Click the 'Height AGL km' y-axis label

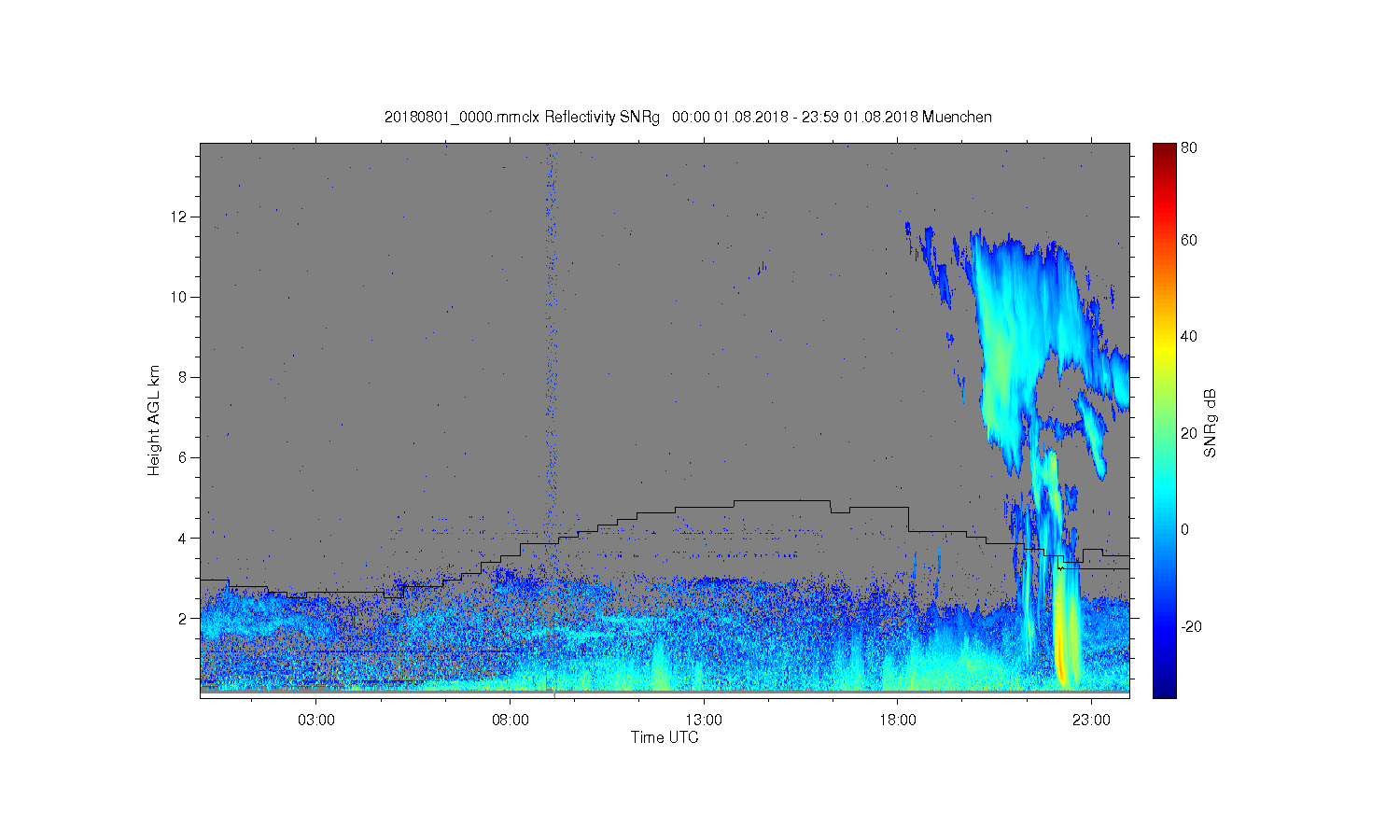coord(154,420)
